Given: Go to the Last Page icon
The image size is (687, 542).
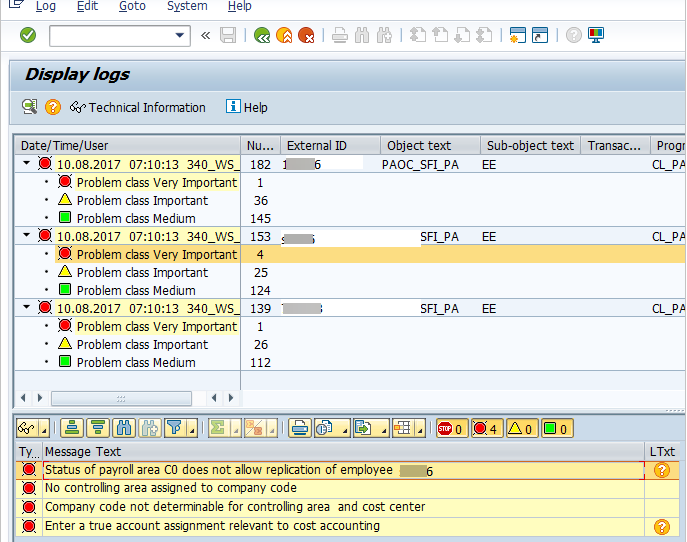Looking at the screenshot, I should pos(484,35).
